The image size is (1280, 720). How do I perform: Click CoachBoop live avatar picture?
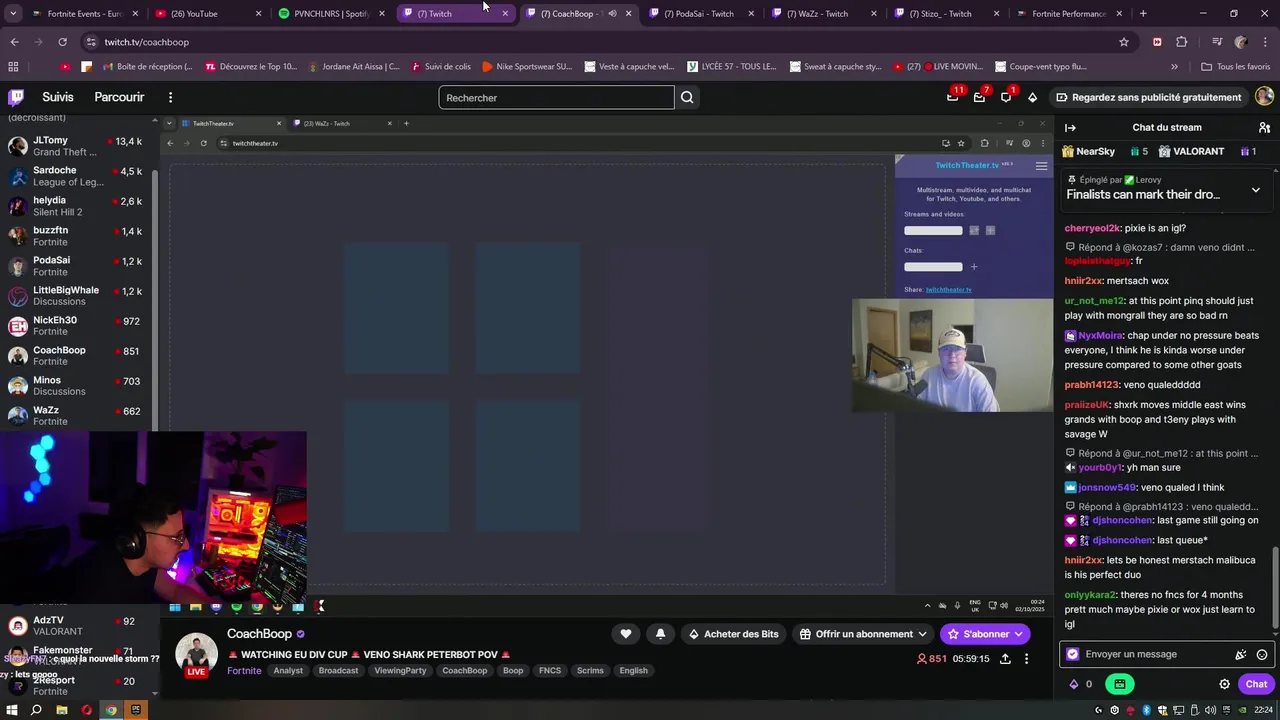[x=196, y=654]
